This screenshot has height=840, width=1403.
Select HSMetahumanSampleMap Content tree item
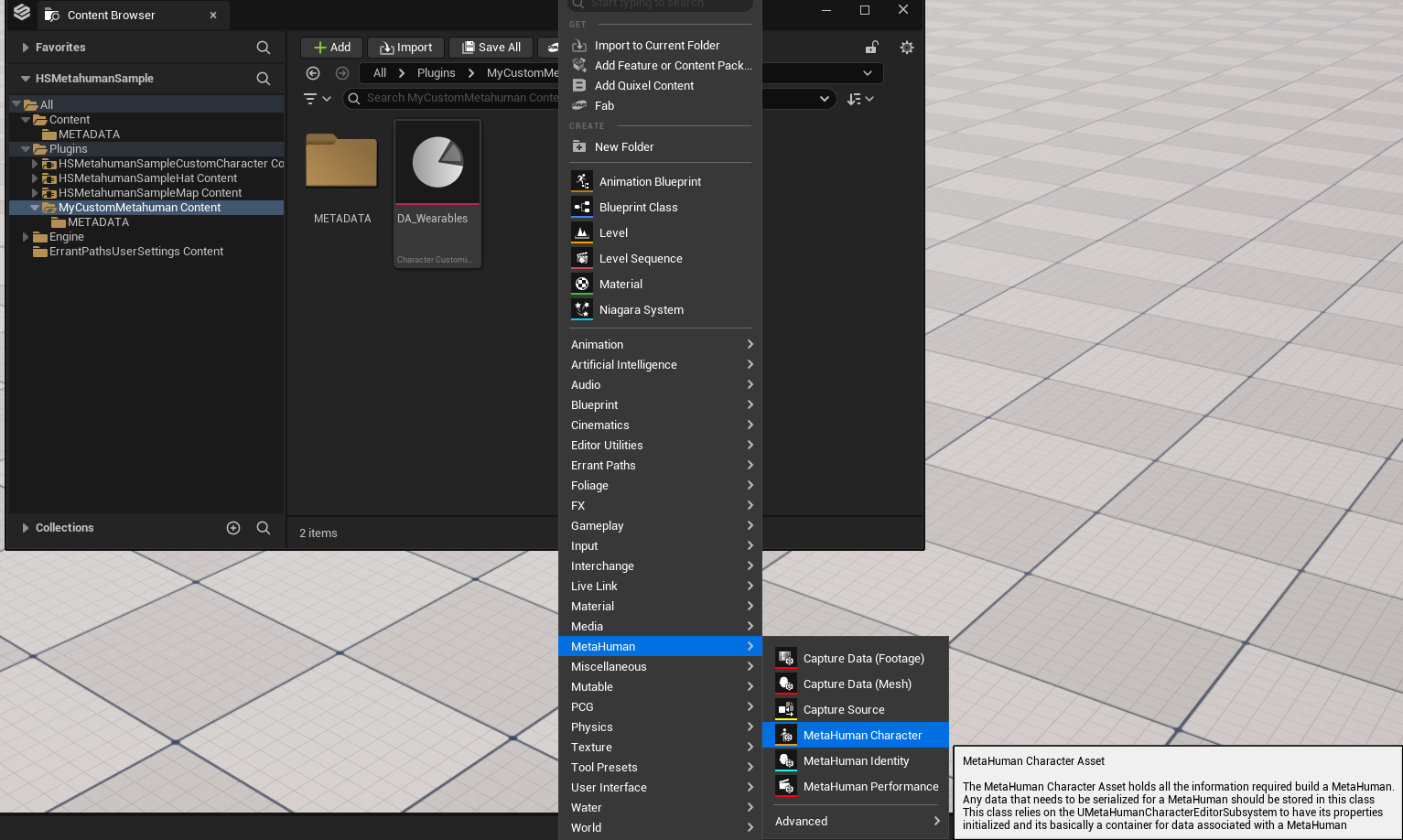point(150,193)
